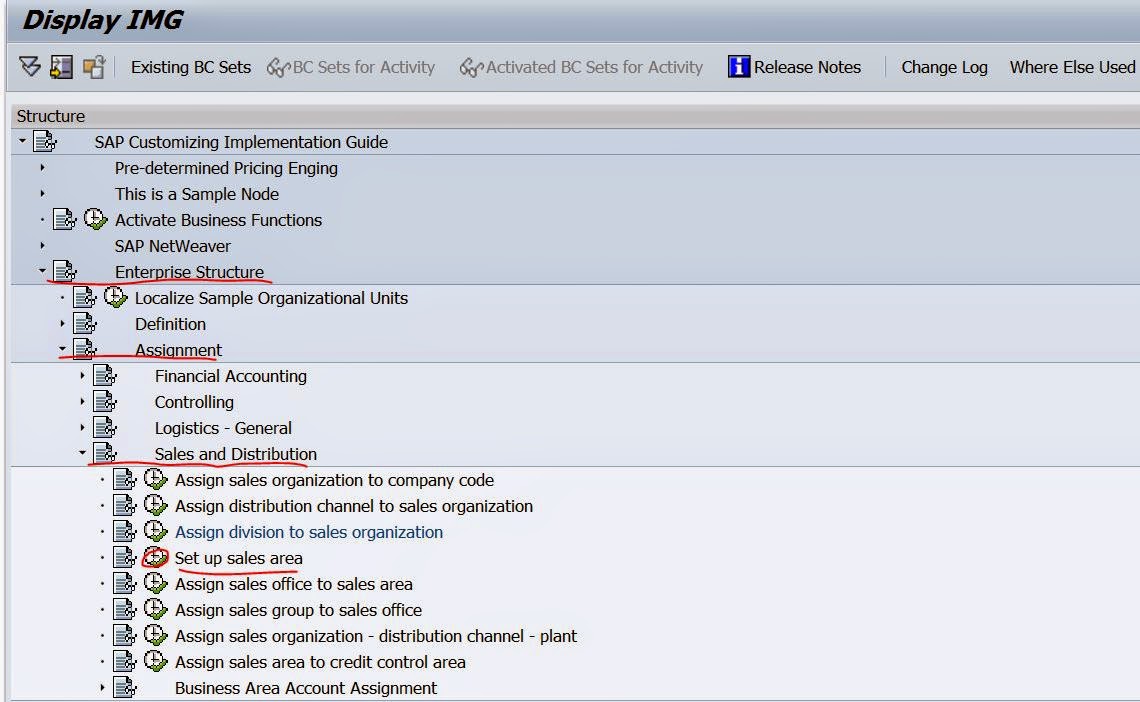Viewport: 1140px width, 702px height.
Task: Open documentation for Assign sales group to sales office
Action: (125, 610)
